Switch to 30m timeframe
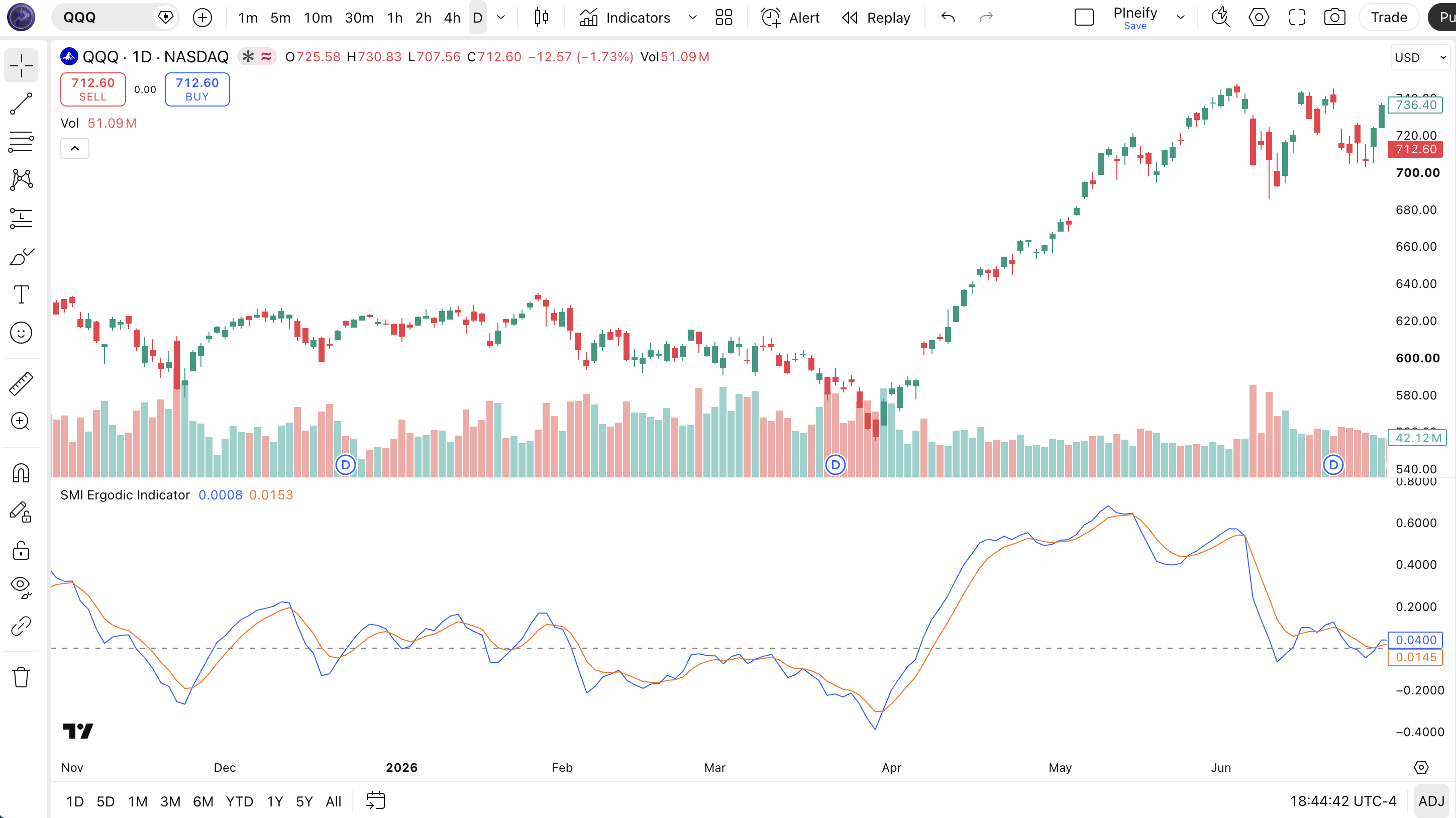The width and height of the screenshot is (1456, 818). pyautogui.click(x=359, y=18)
